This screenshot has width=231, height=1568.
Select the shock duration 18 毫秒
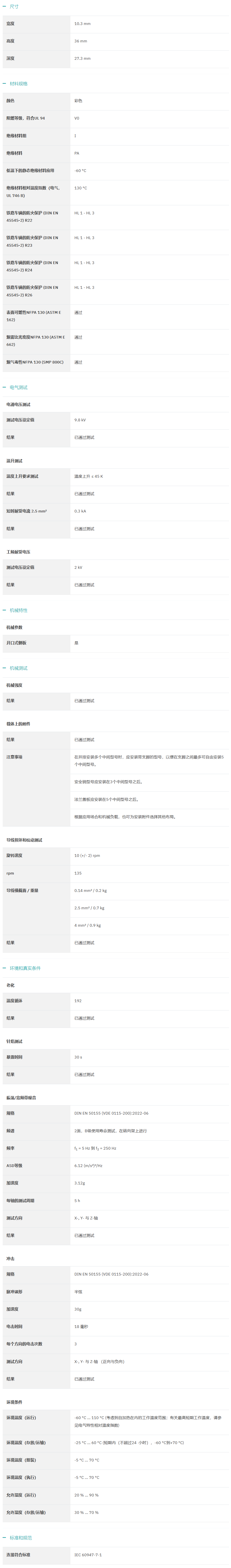pos(81,1326)
